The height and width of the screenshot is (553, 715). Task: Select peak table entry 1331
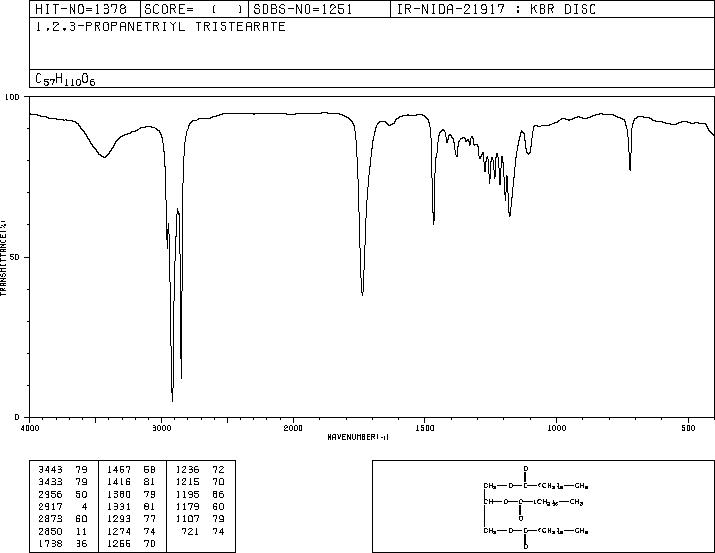coord(119,506)
